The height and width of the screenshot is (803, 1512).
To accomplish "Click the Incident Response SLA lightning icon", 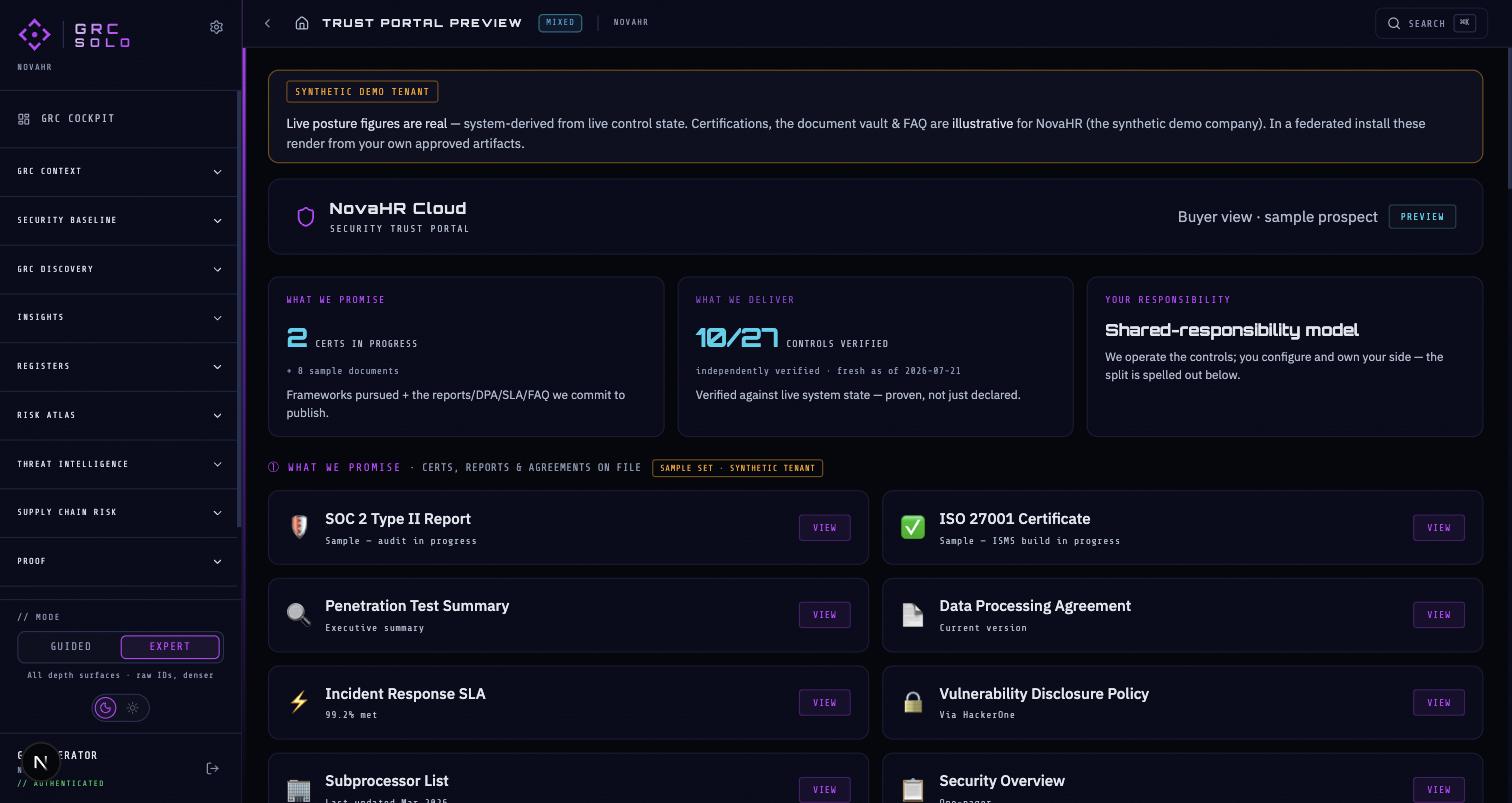I will pyautogui.click(x=299, y=702).
